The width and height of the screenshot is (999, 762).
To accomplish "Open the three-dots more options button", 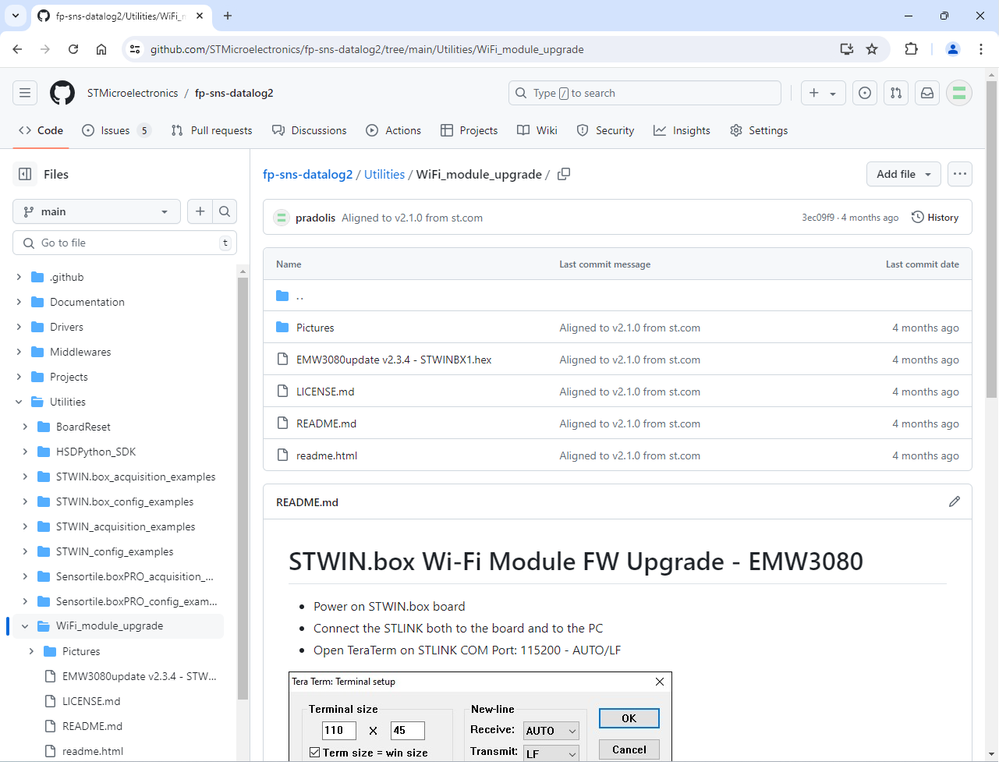I will click(959, 174).
